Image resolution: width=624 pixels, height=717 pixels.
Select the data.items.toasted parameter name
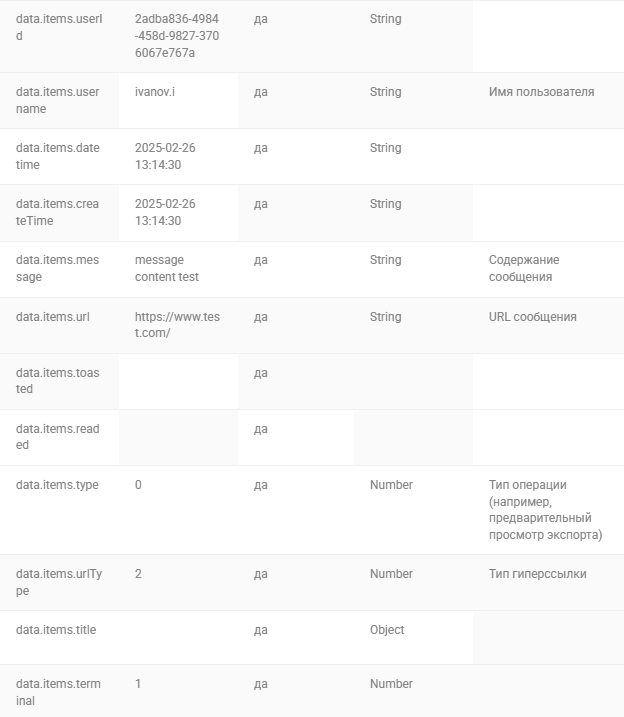click(x=58, y=380)
